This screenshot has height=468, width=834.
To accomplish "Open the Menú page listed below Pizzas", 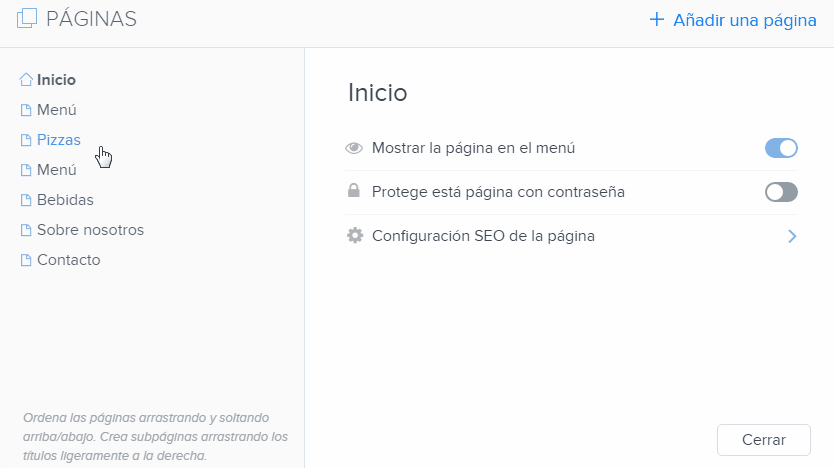I will tap(57, 170).
